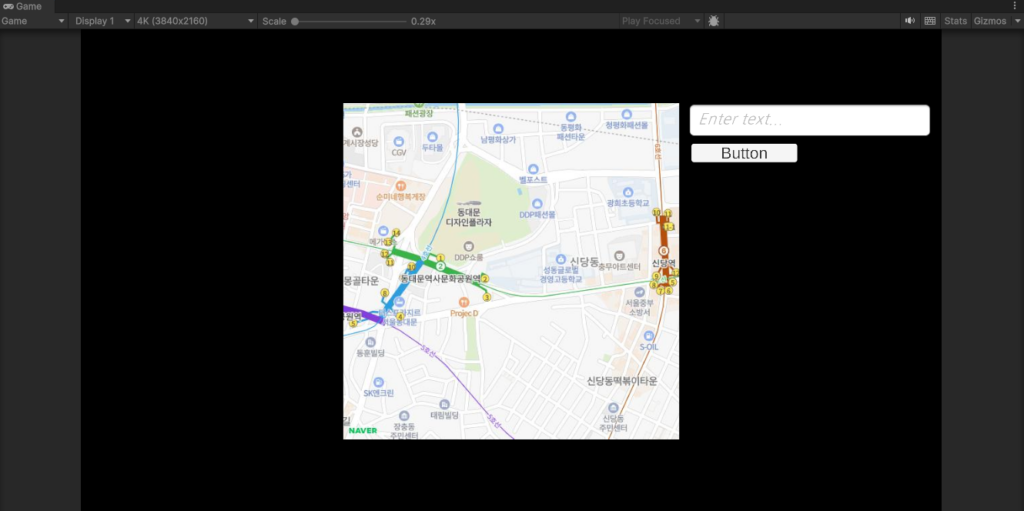Toggle the Gizmos button
Image resolution: width=1024 pixels, height=511 pixels.
990,21
